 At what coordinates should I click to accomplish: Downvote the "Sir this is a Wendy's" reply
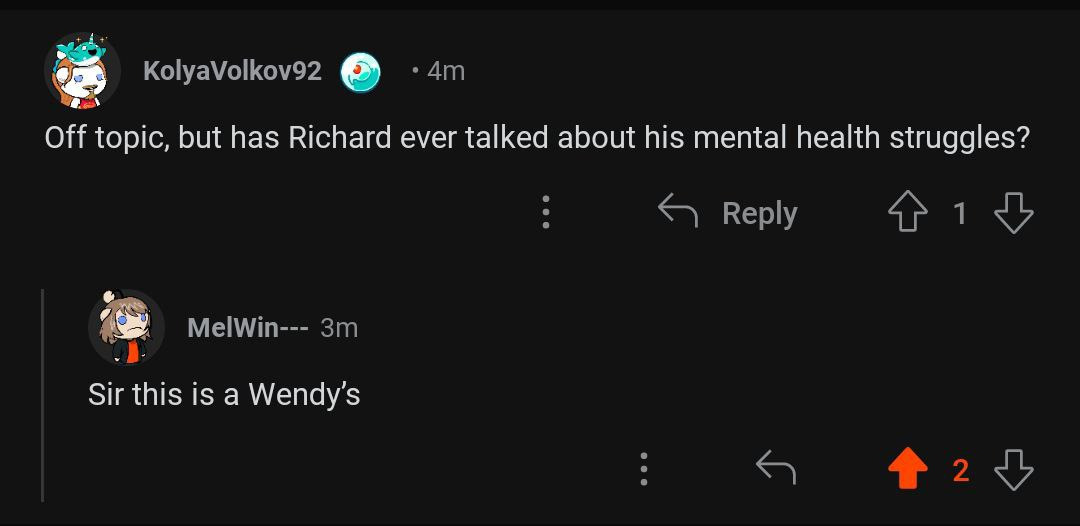[x=1013, y=469]
